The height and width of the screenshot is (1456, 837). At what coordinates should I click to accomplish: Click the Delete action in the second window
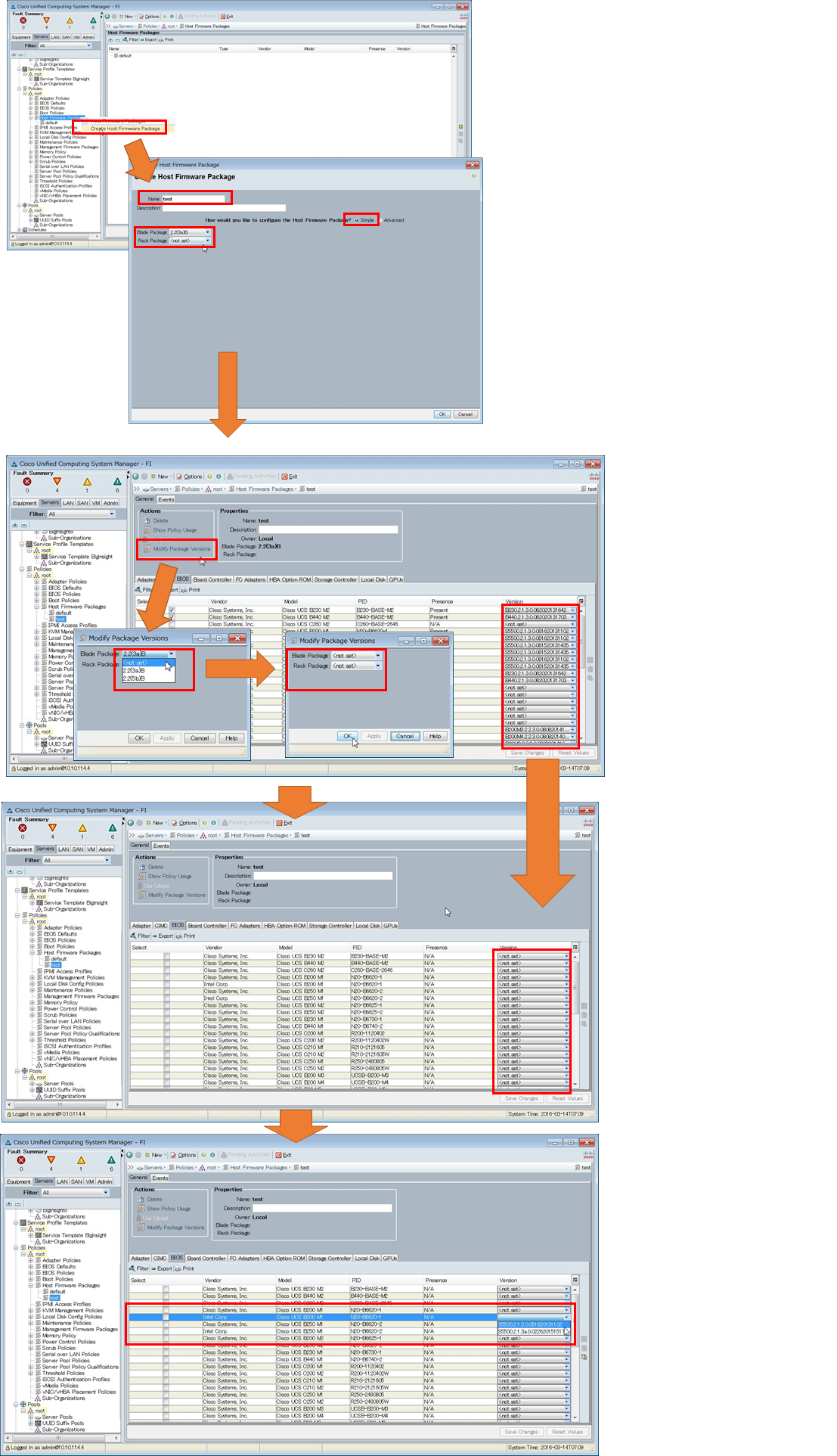point(158,521)
